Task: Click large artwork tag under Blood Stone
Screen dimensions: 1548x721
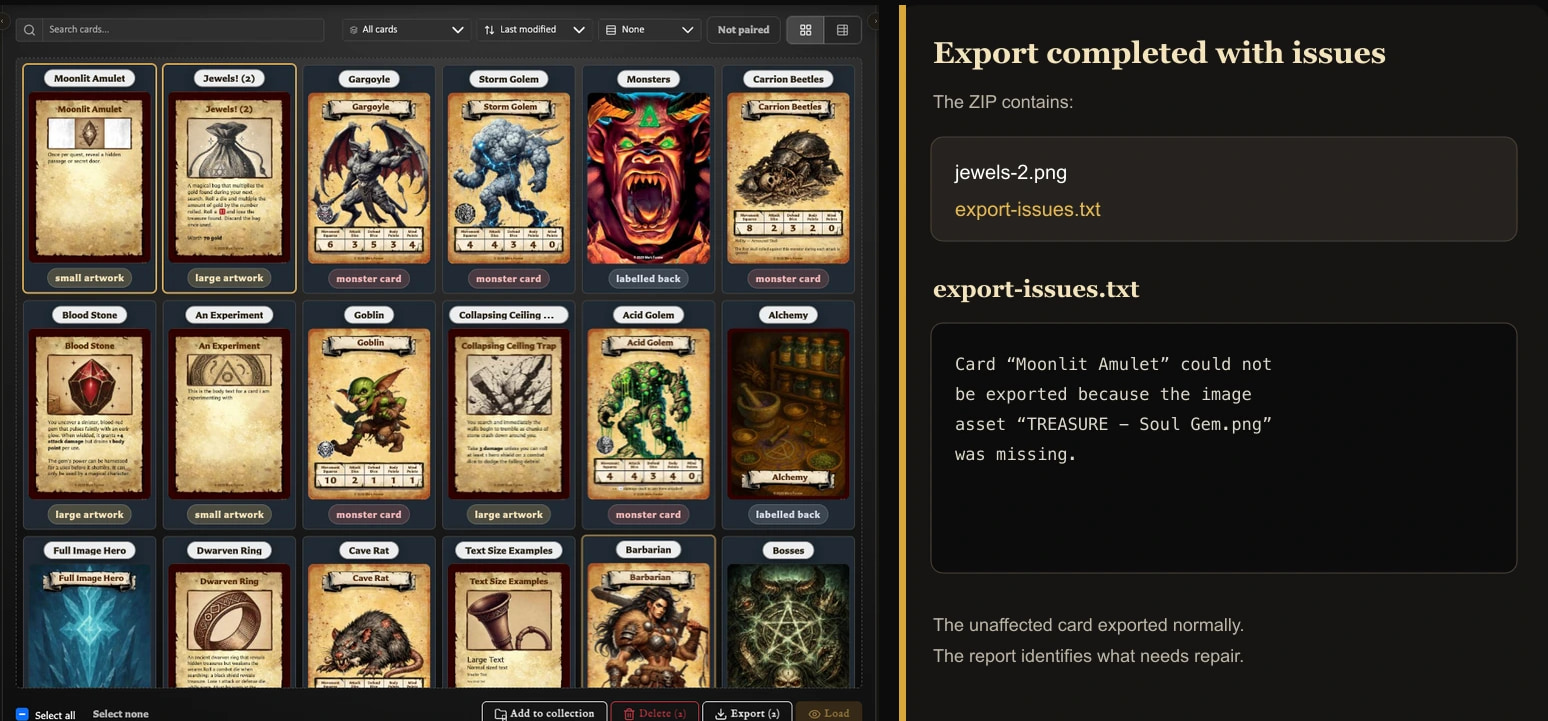Action: [x=89, y=514]
